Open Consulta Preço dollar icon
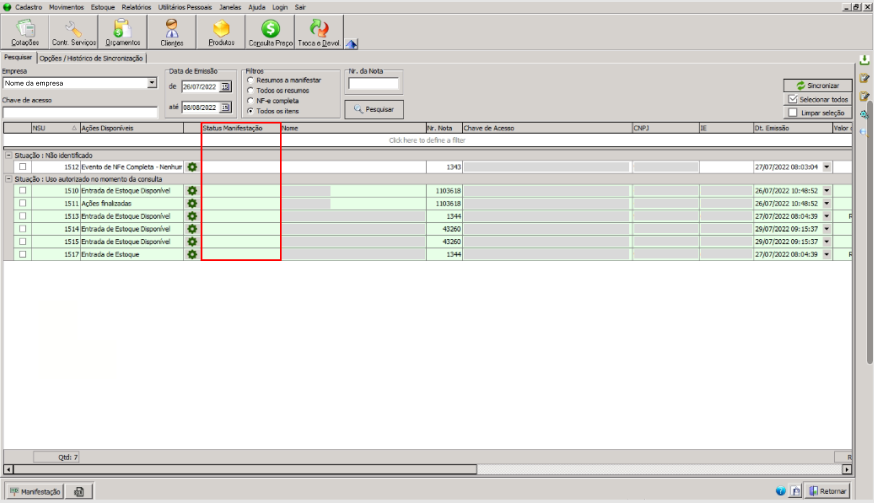 270,32
